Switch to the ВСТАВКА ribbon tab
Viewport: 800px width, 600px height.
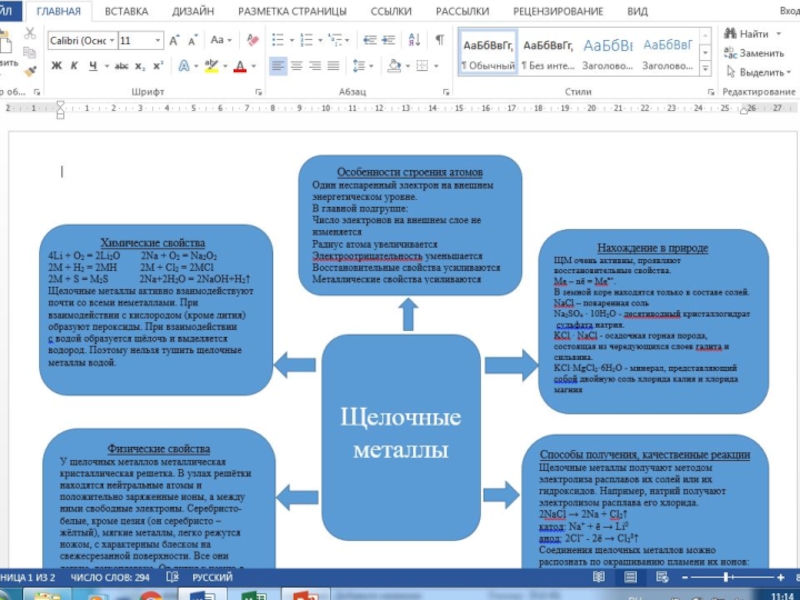click(126, 11)
